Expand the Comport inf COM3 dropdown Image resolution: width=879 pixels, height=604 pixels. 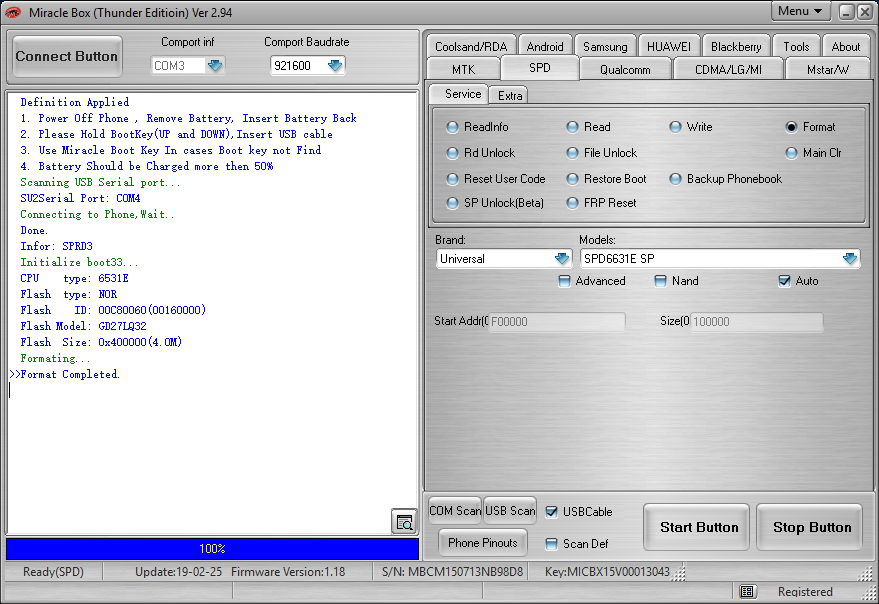coord(215,66)
